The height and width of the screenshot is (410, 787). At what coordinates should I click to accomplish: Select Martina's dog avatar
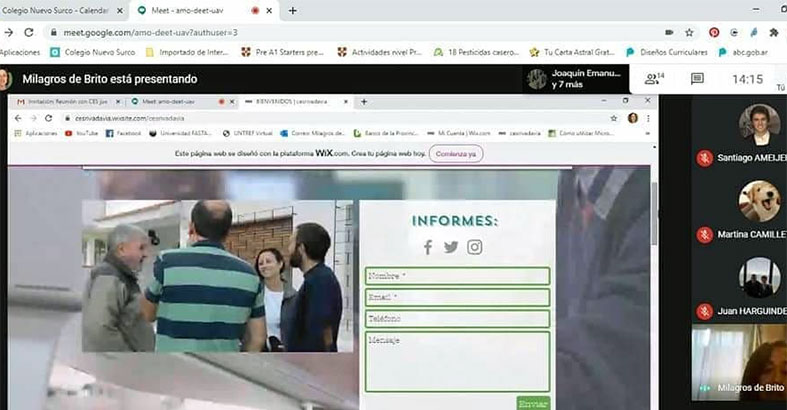point(759,202)
